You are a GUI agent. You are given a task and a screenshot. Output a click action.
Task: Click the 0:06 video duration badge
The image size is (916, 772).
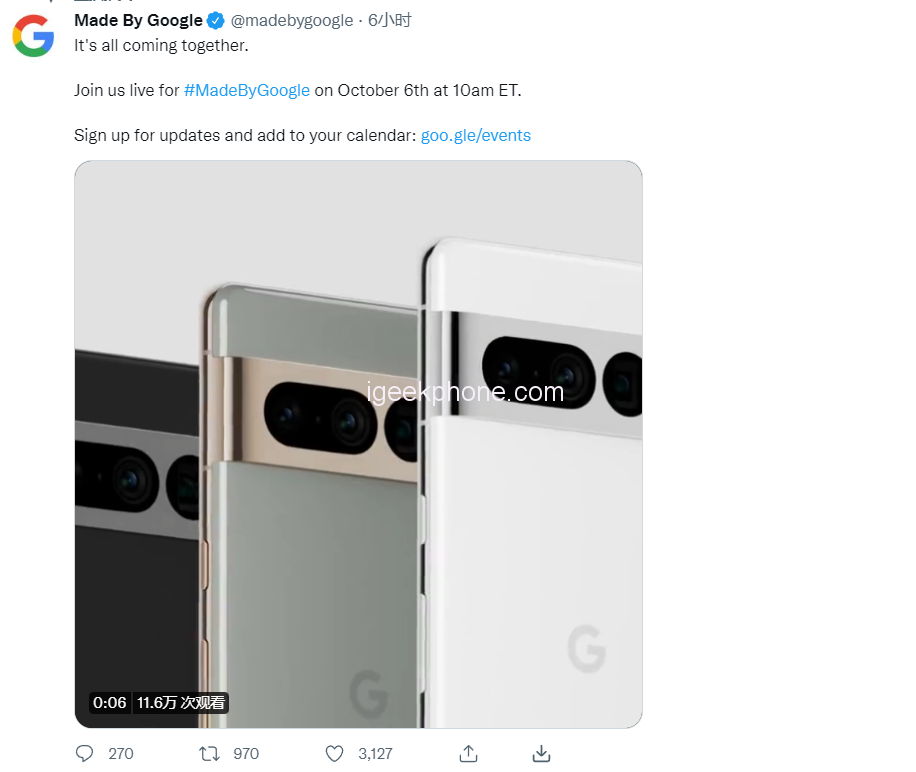(x=110, y=703)
